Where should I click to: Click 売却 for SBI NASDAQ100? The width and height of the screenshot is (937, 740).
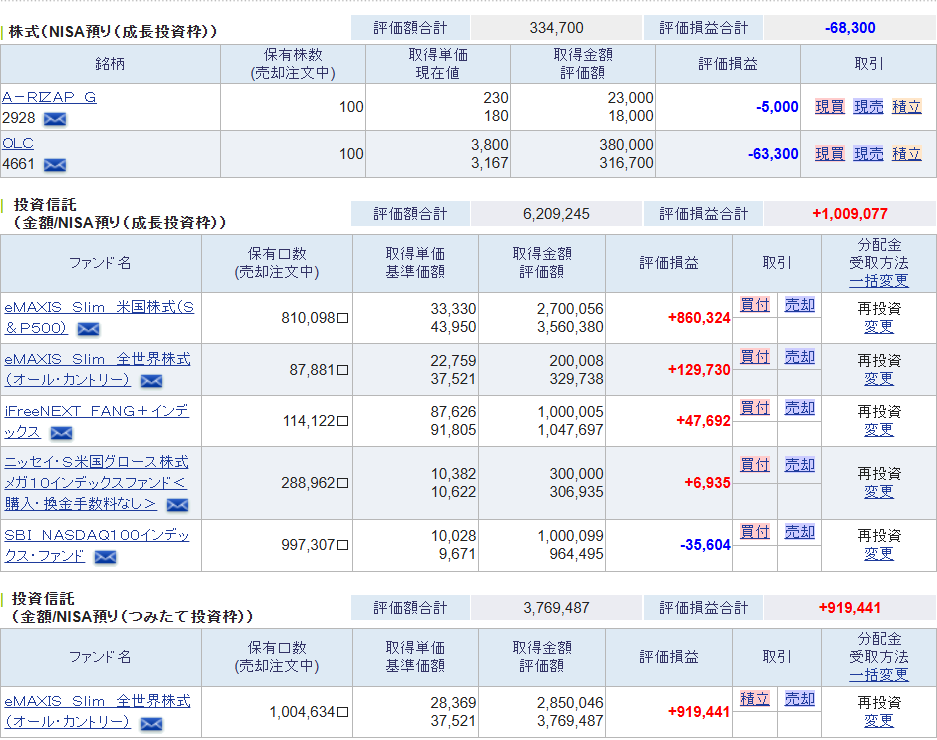click(800, 531)
